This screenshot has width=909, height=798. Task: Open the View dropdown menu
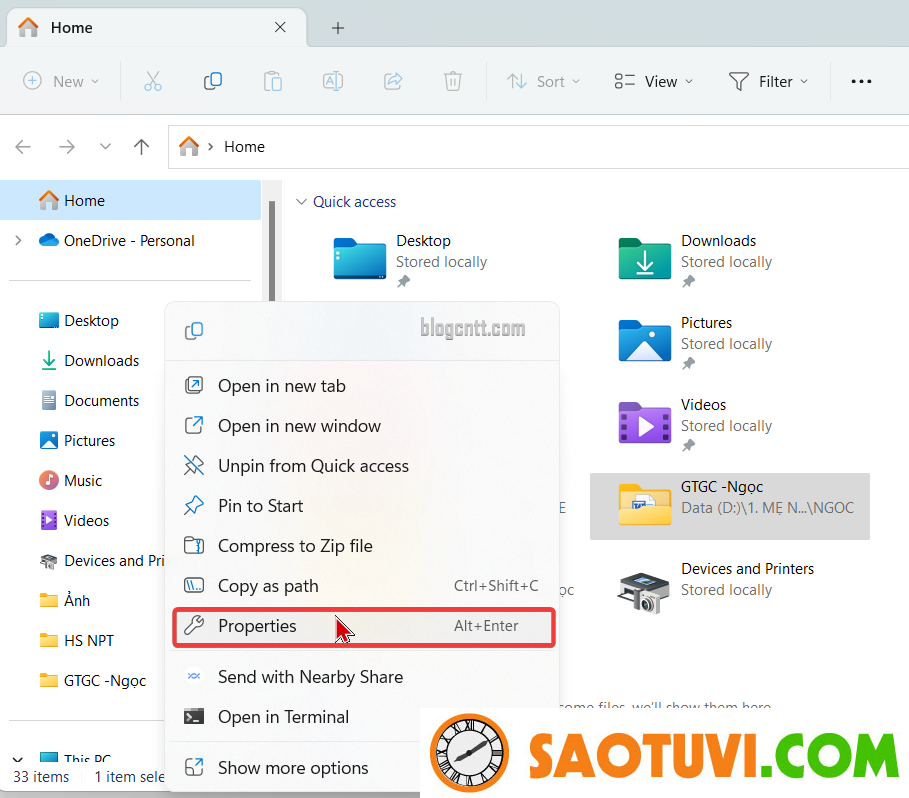coord(653,82)
